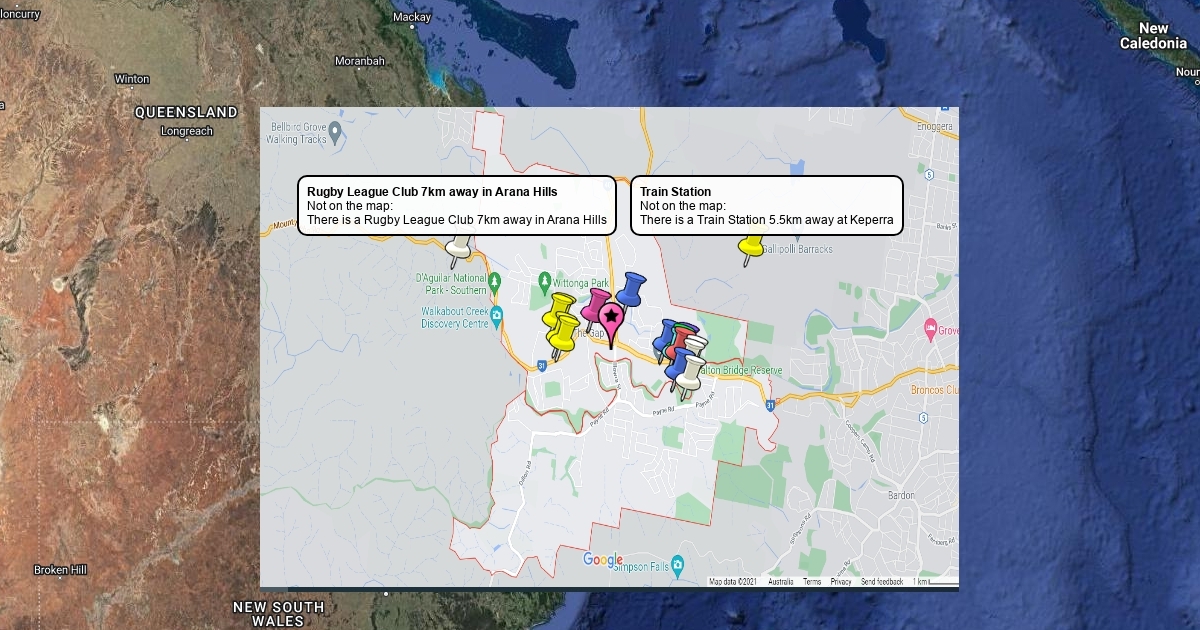Open the Bellbird Grove Walking Tracks place marker
Image resolution: width=1200 pixels, height=630 pixels.
335,131
